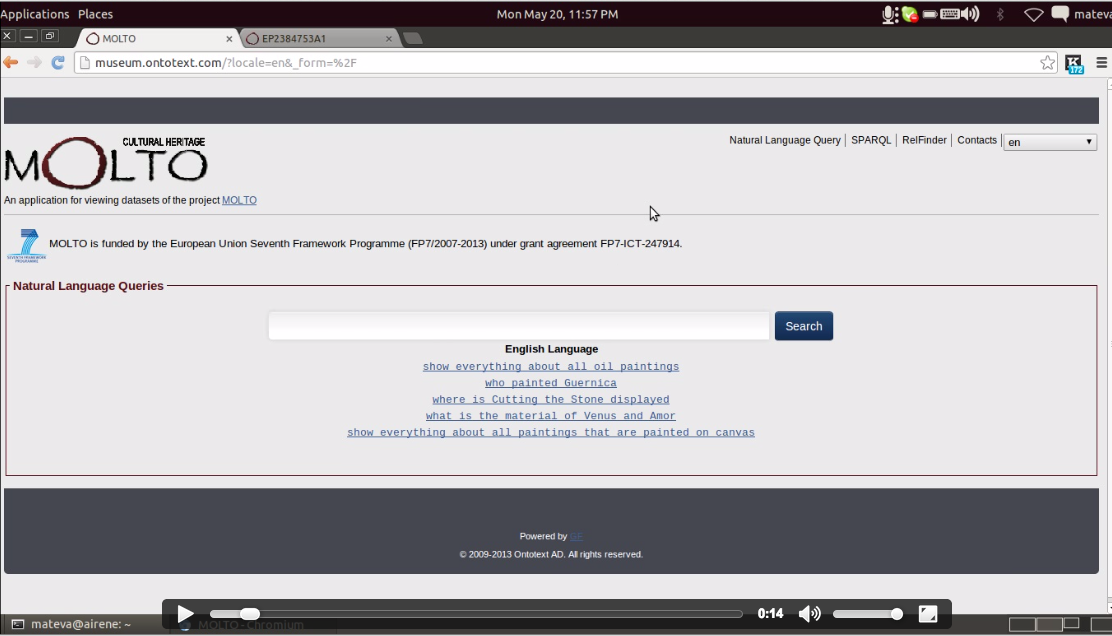
Task: Open the Contacts page
Action: click(x=977, y=140)
